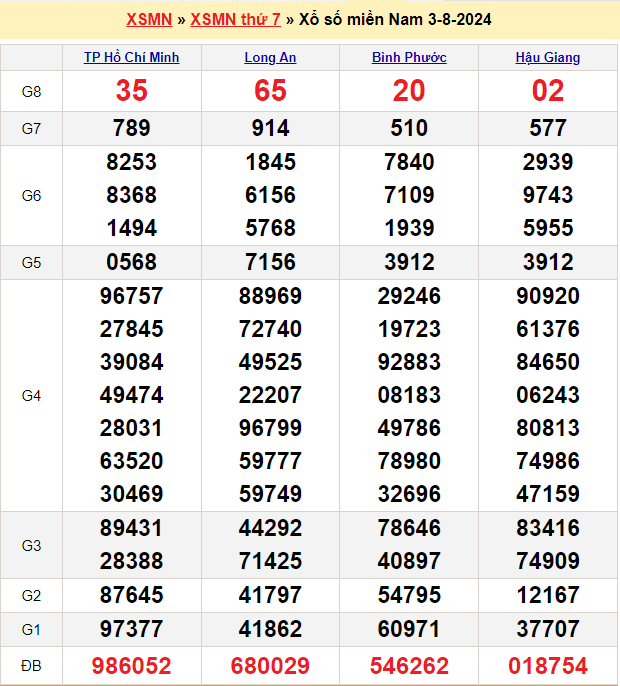Click Bình Phước special prize 546262
The height and width of the screenshot is (686, 620).
tap(409, 665)
